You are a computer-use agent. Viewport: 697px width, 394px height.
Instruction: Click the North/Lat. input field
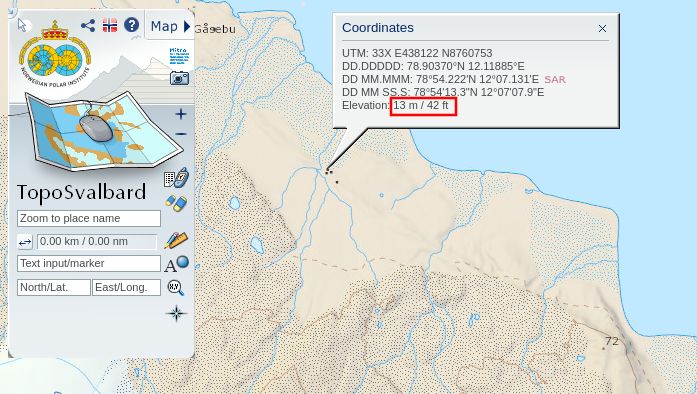coord(54,287)
